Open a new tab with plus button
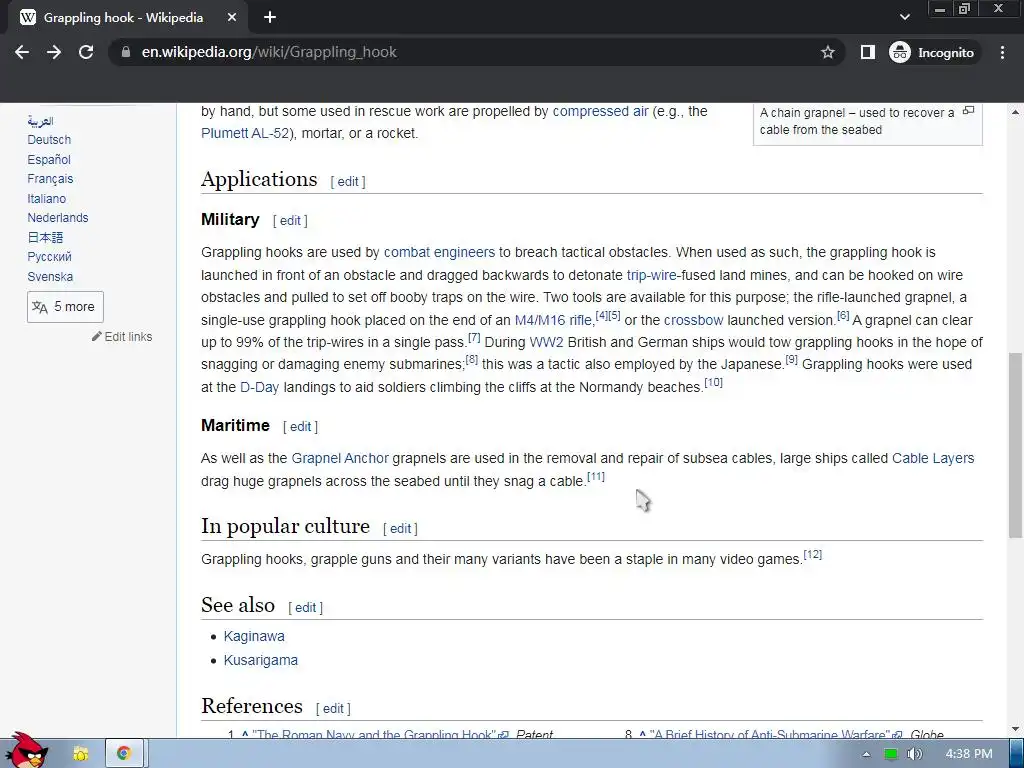The image size is (1024, 768). (x=270, y=18)
